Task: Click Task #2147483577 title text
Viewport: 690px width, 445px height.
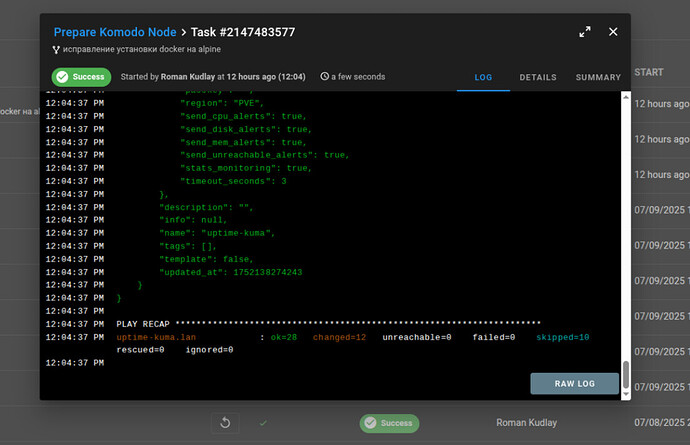Action: tap(243, 32)
